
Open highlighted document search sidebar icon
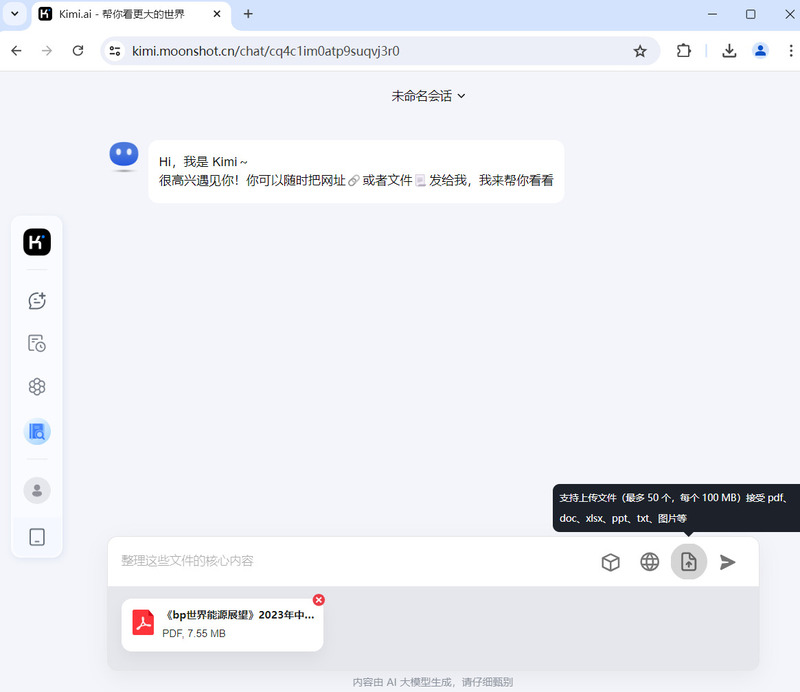(37, 432)
